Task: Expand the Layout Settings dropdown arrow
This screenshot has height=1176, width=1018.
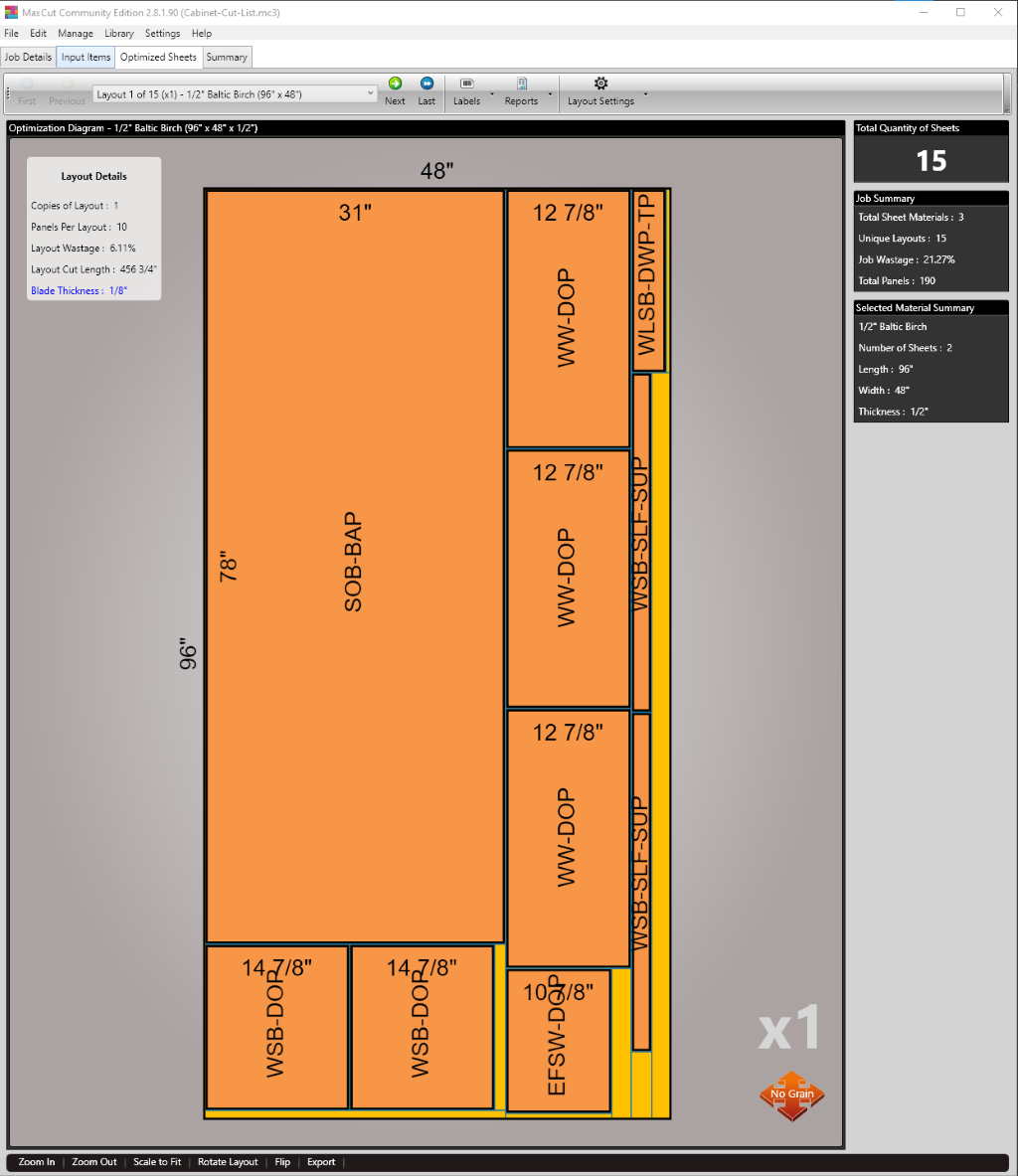Action: [645, 93]
